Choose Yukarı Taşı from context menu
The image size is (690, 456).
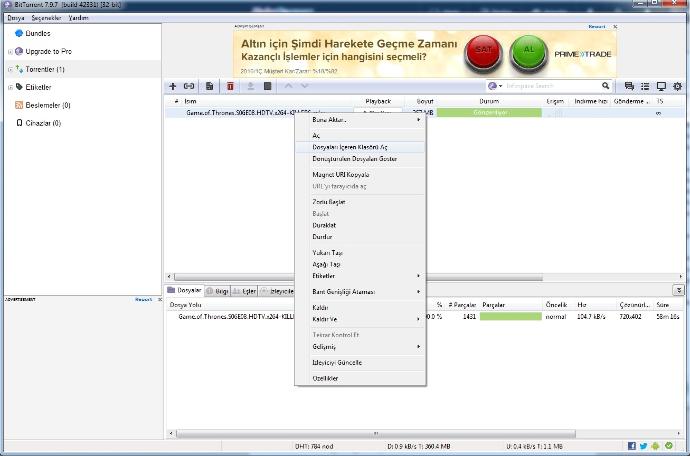[x=360, y=253]
